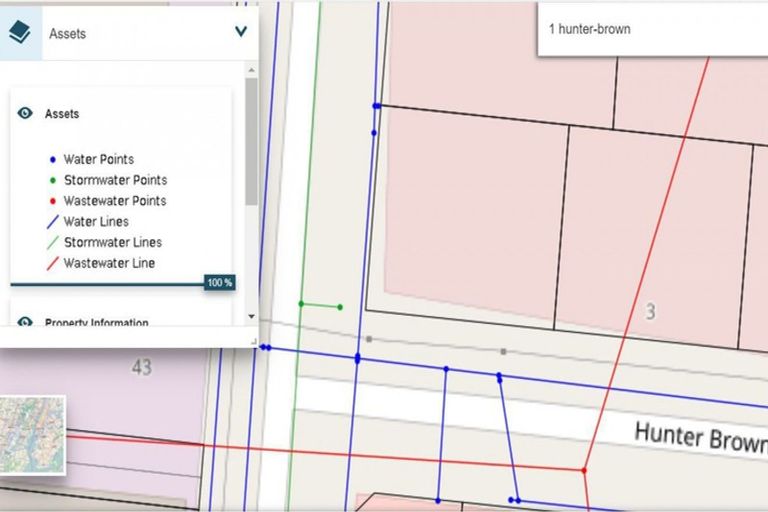
Task: Click the Stormwater Points legend dot
Action: 52,181
